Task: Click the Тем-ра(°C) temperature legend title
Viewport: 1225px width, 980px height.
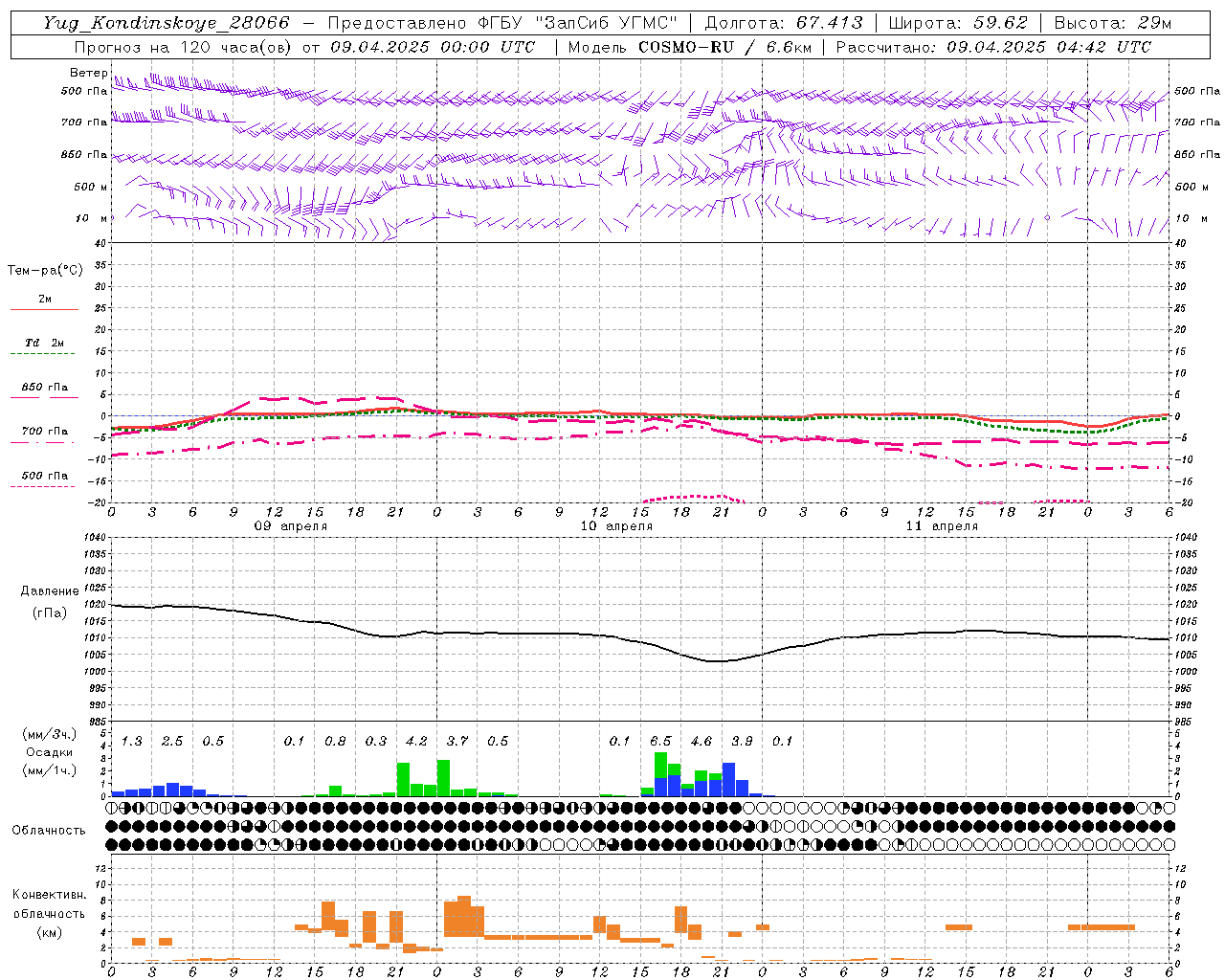Action: pos(45,271)
